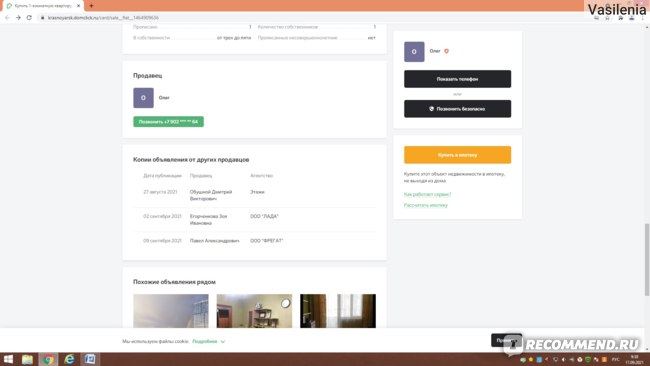650x366 pixels.
Task: Click Подробнее cookie link
Action: (204, 341)
